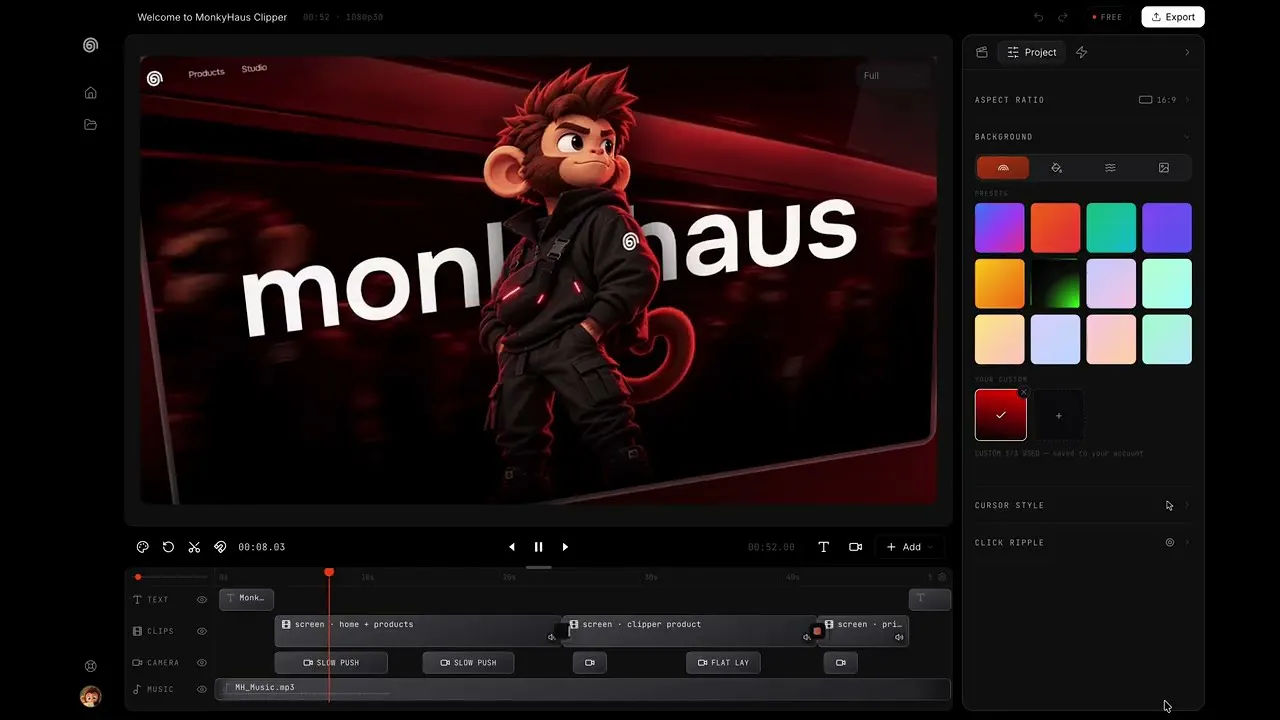Toggle visibility of the Camera track

pos(202,662)
